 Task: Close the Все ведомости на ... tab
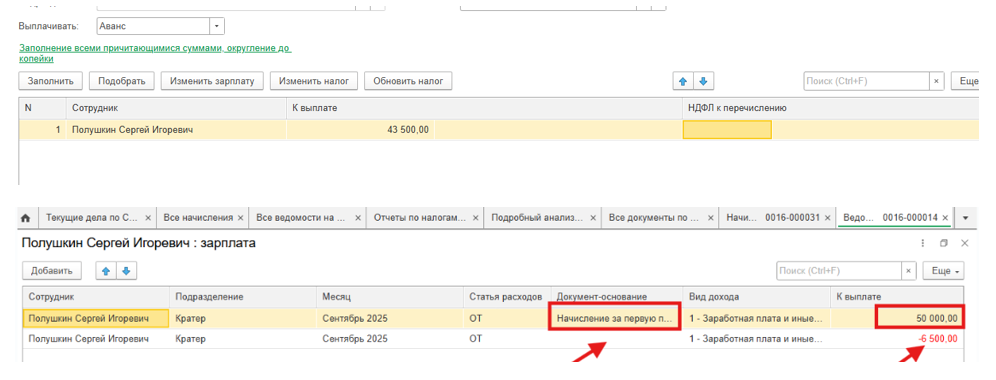358,217
